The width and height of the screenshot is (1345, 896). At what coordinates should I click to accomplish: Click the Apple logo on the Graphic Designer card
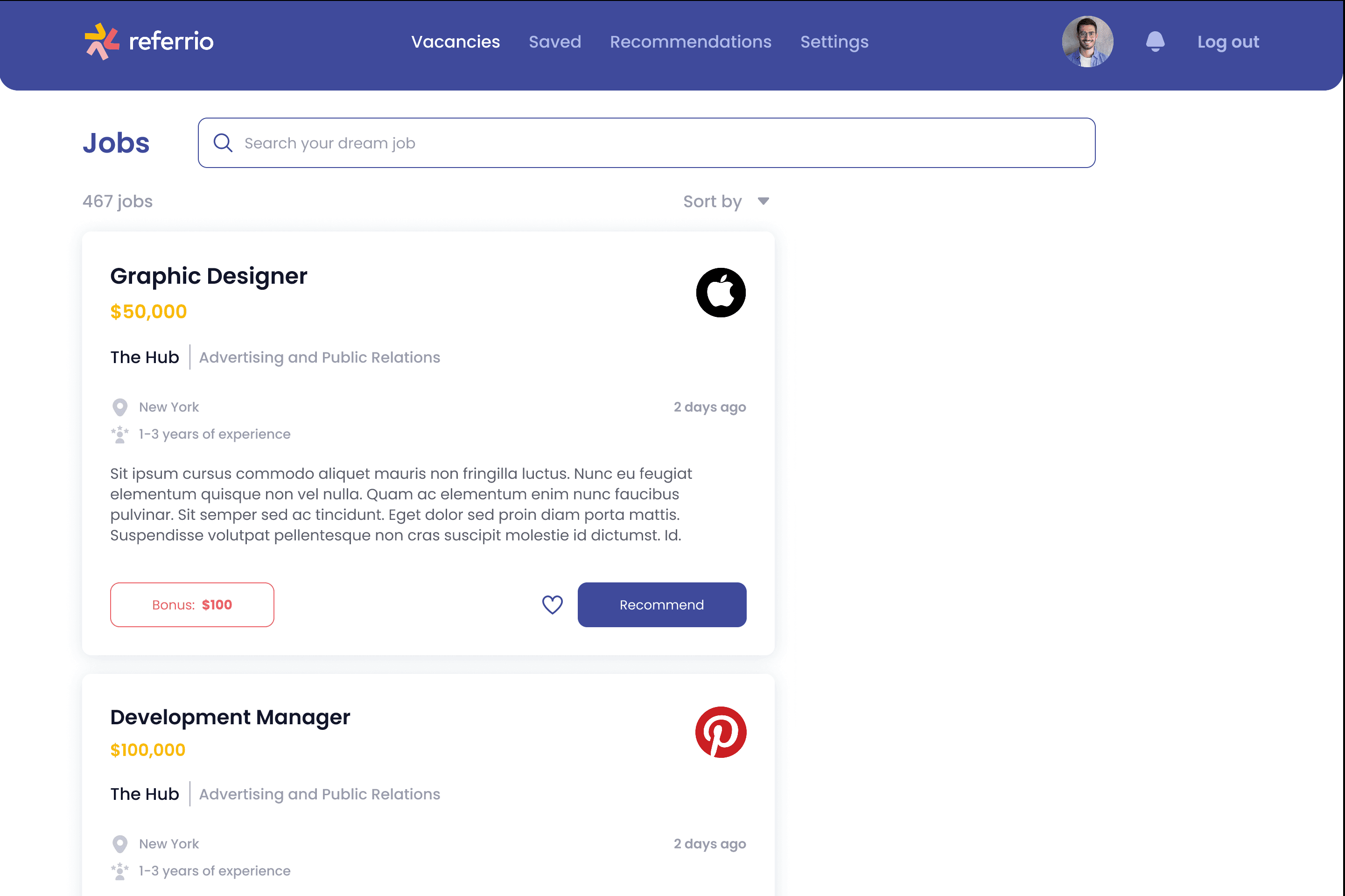pyautogui.click(x=721, y=293)
